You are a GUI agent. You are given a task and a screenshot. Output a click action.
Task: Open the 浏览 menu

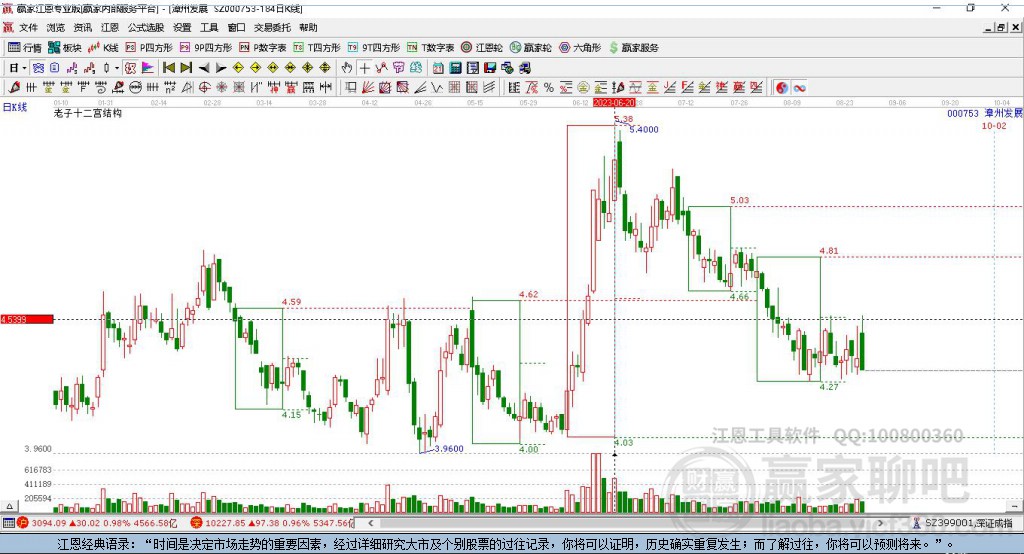click(x=56, y=27)
